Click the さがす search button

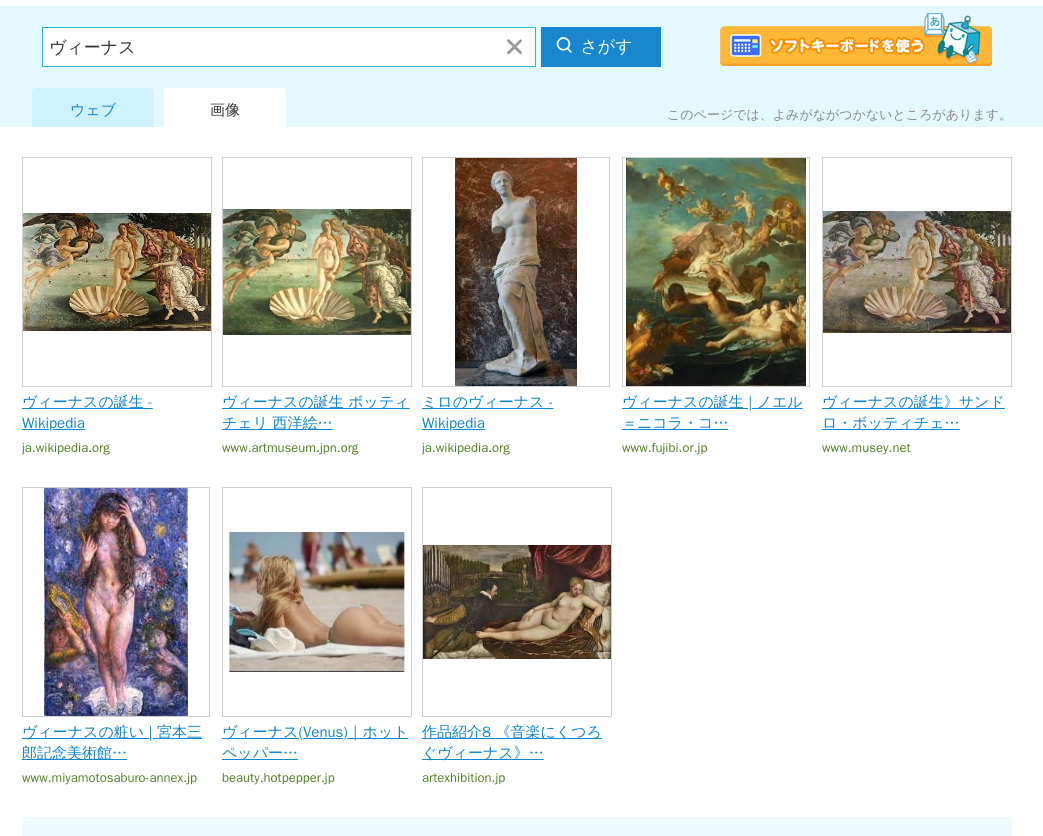click(x=601, y=47)
